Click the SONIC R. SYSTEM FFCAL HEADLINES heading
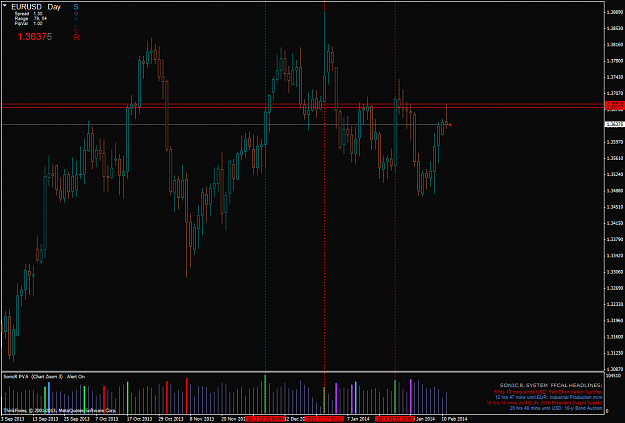Screen dimensions: 625x423 (551, 385)
